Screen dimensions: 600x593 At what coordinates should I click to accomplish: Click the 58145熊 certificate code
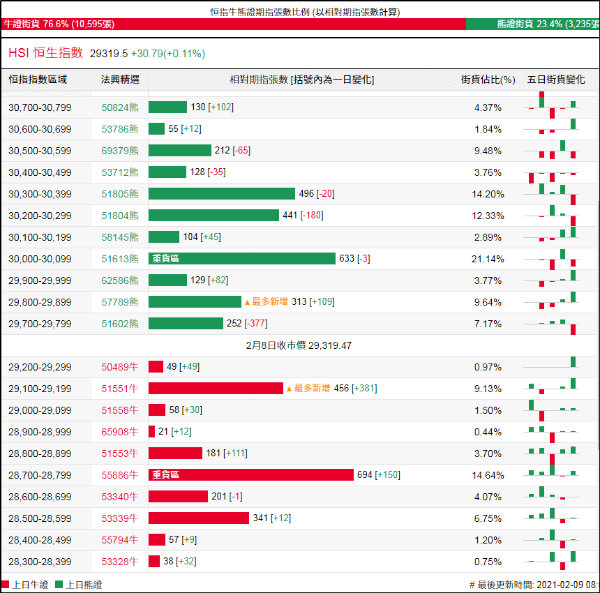[120, 238]
